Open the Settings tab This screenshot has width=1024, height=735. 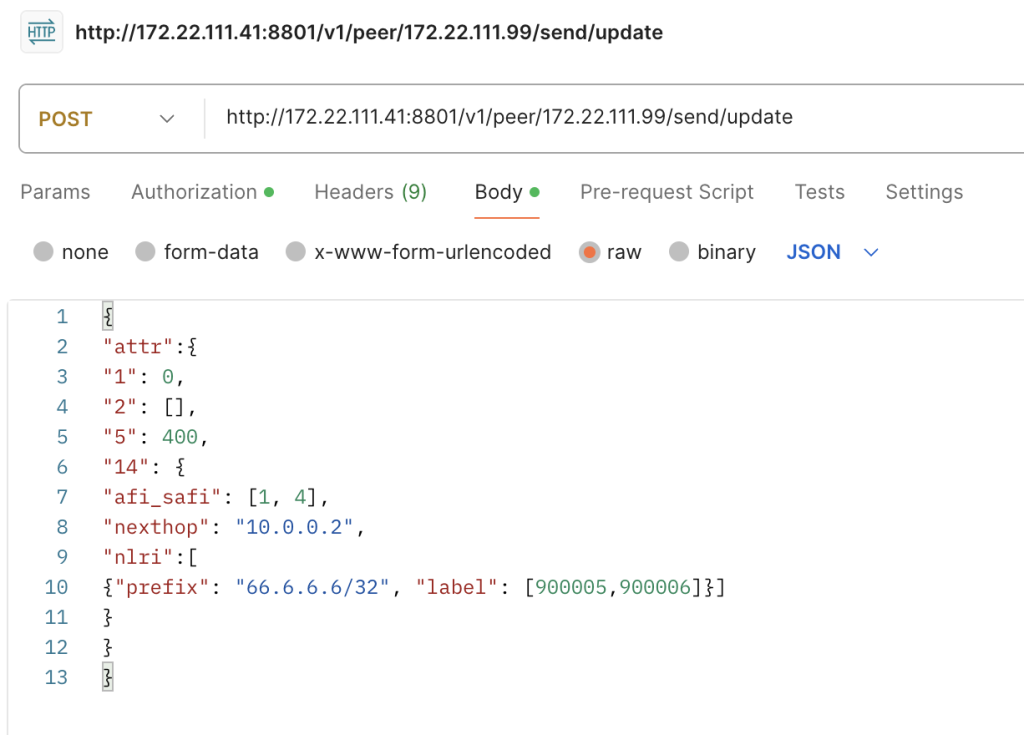pyautogui.click(x=924, y=192)
